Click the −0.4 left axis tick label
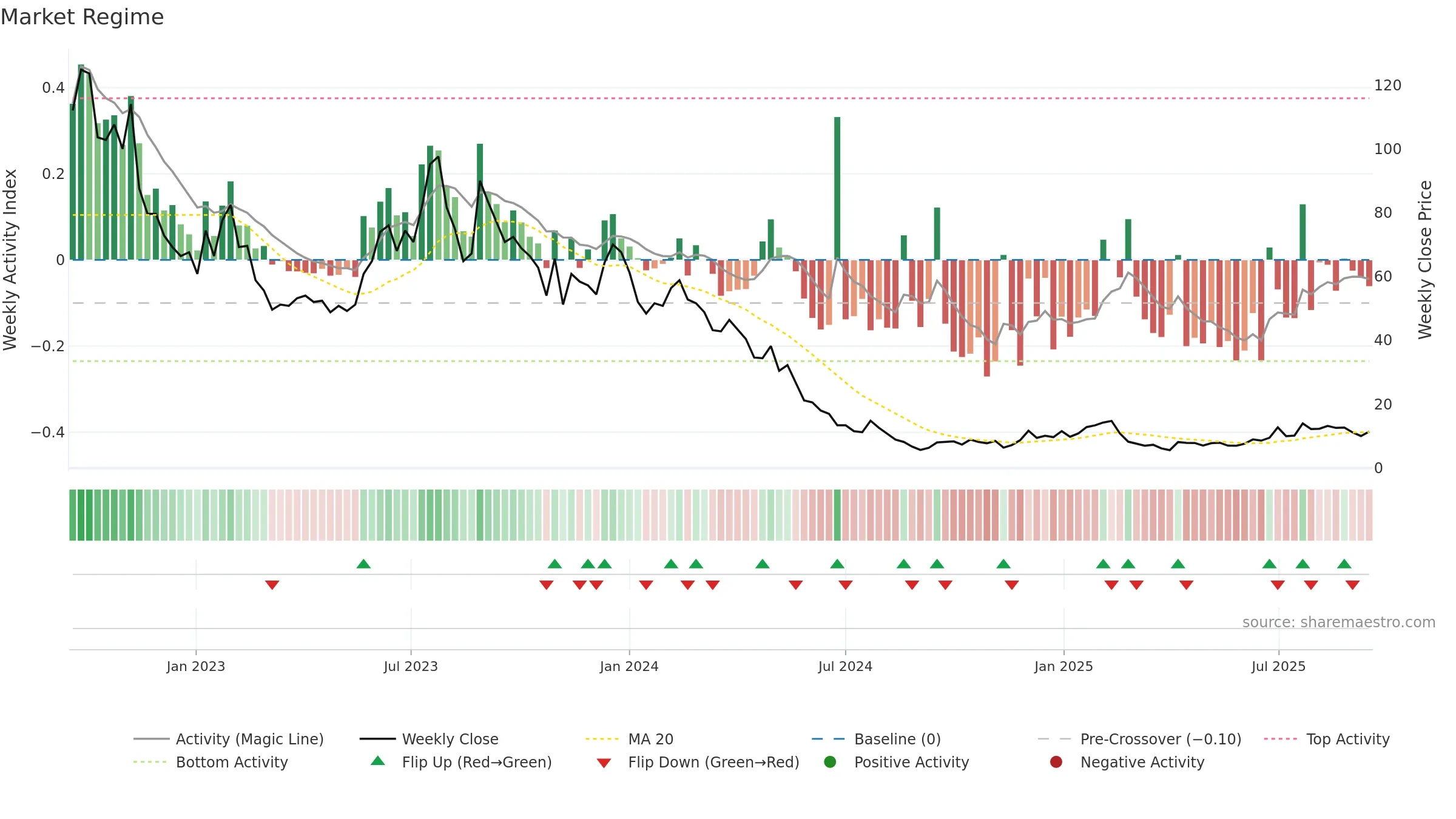Viewport: 1456px width, 819px height. coord(48,432)
